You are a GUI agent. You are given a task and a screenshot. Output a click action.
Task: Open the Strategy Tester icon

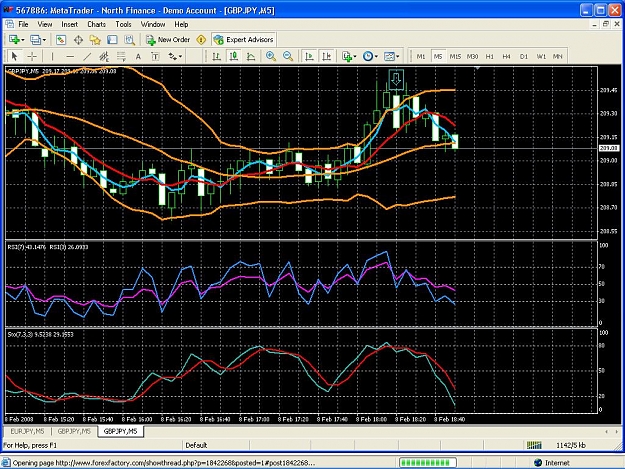click(130, 39)
